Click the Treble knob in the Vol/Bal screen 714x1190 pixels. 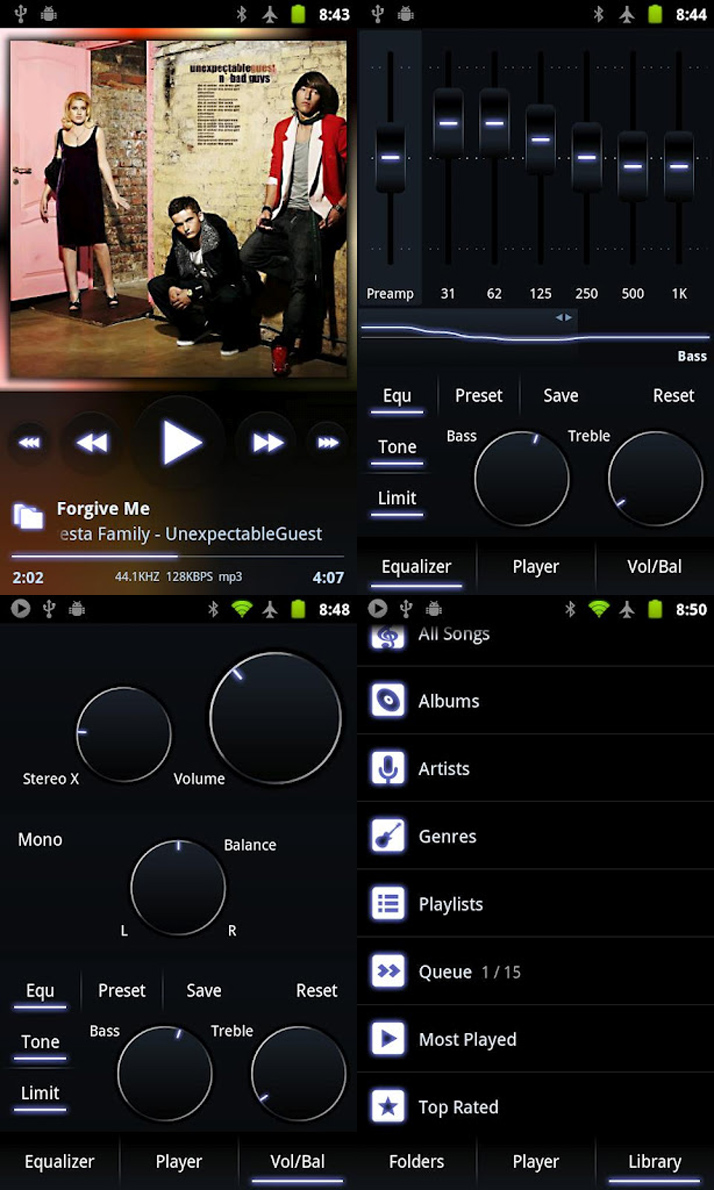298,1074
